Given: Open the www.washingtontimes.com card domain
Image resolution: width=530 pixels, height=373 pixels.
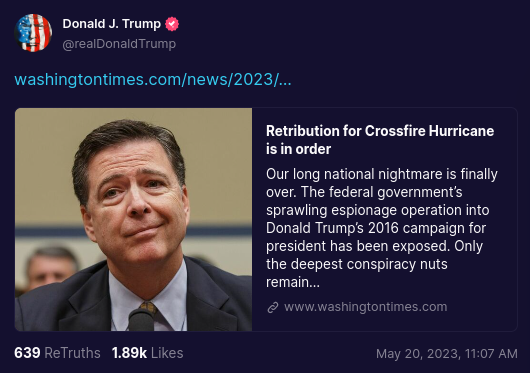Looking at the screenshot, I should pyautogui.click(x=365, y=307).
